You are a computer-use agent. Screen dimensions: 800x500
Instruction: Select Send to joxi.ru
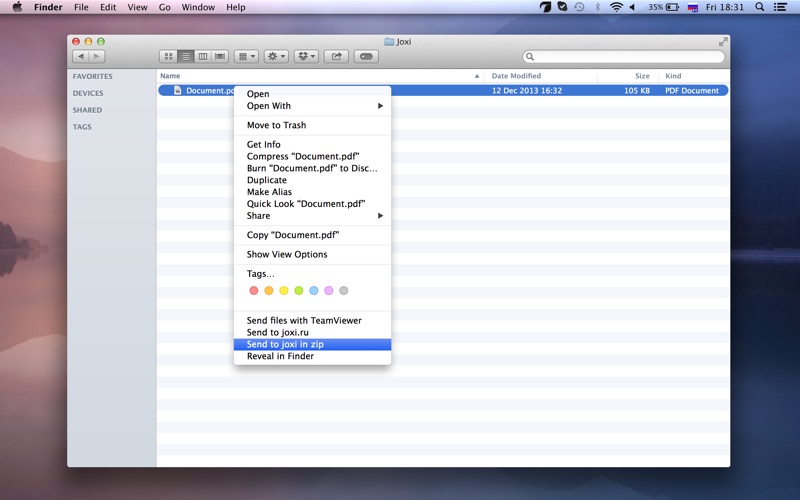click(x=312, y=332)
